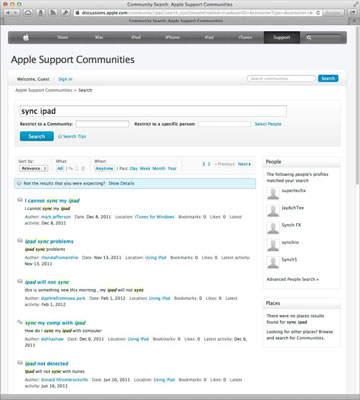Viewport: 360px width, 400px height.
Task: Click 'Restrict to a specific person' field
Action: click(224, 124)
